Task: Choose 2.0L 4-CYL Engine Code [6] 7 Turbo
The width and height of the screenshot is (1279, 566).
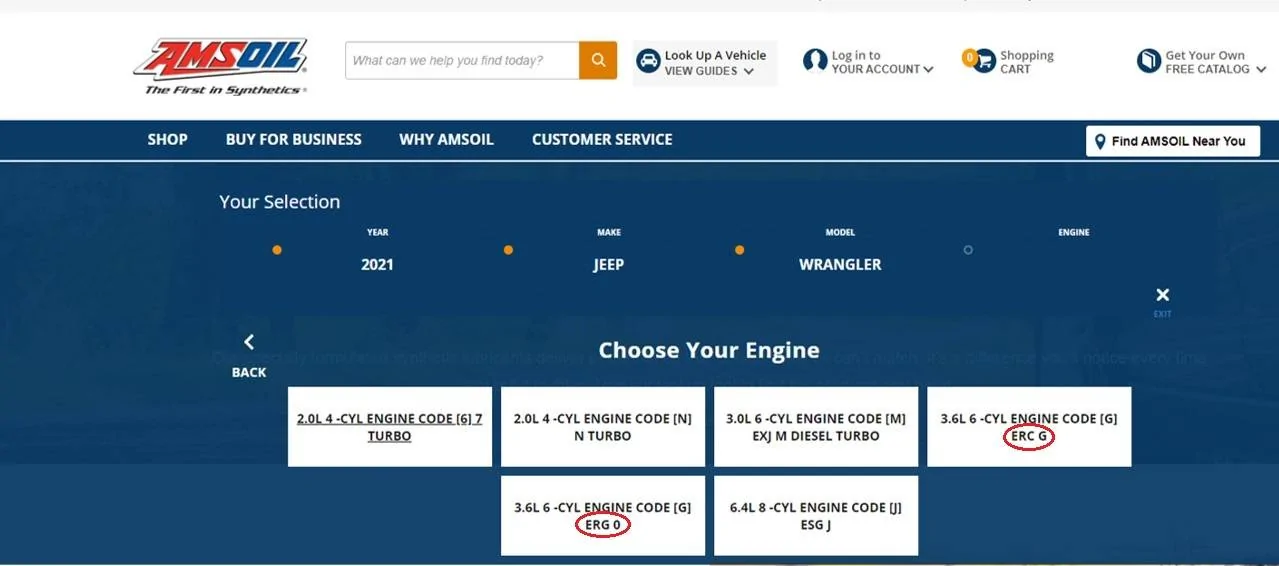Action: (390, 427)
